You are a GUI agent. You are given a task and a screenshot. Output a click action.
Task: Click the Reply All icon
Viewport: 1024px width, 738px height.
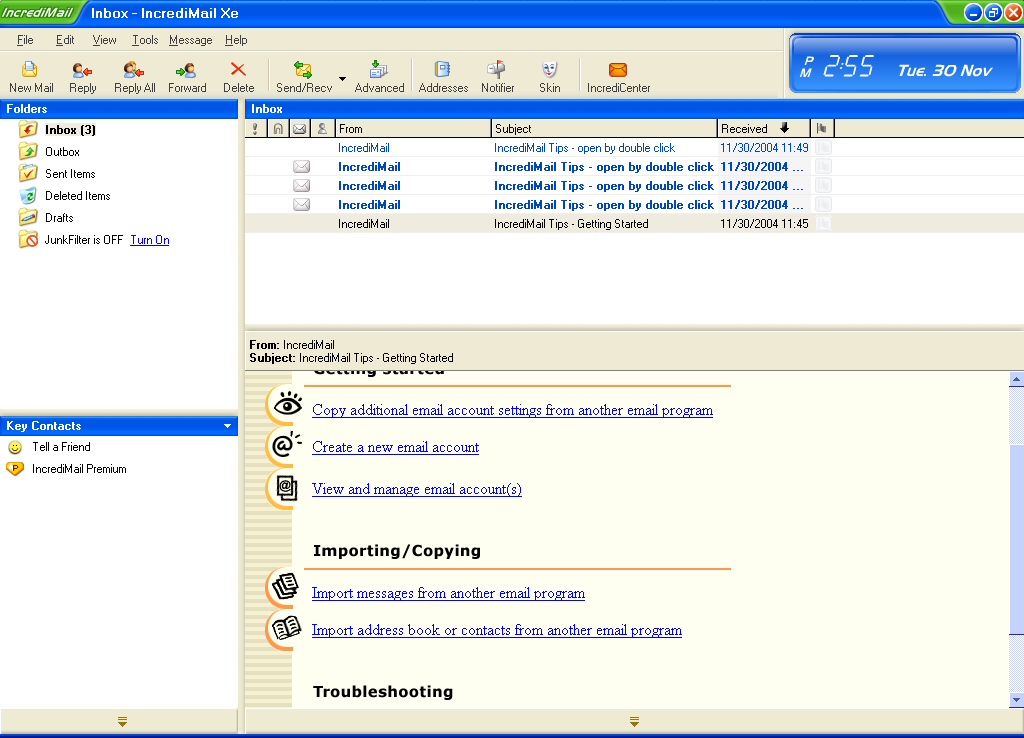pos(134,76)
